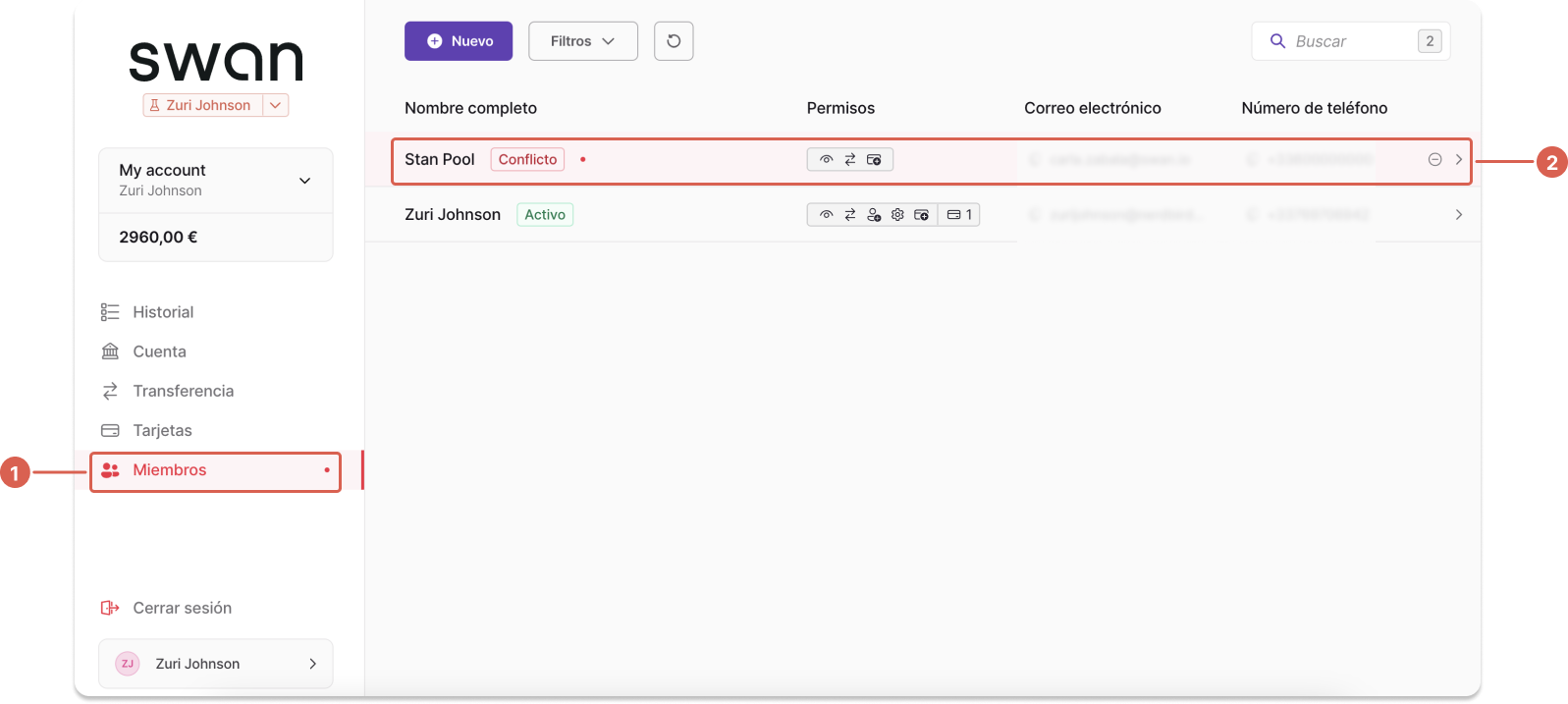Screen dimensions: 1568x704
Task: Click the minus circle icon on Stan Pool row
Action: (x=1434, y=159)
